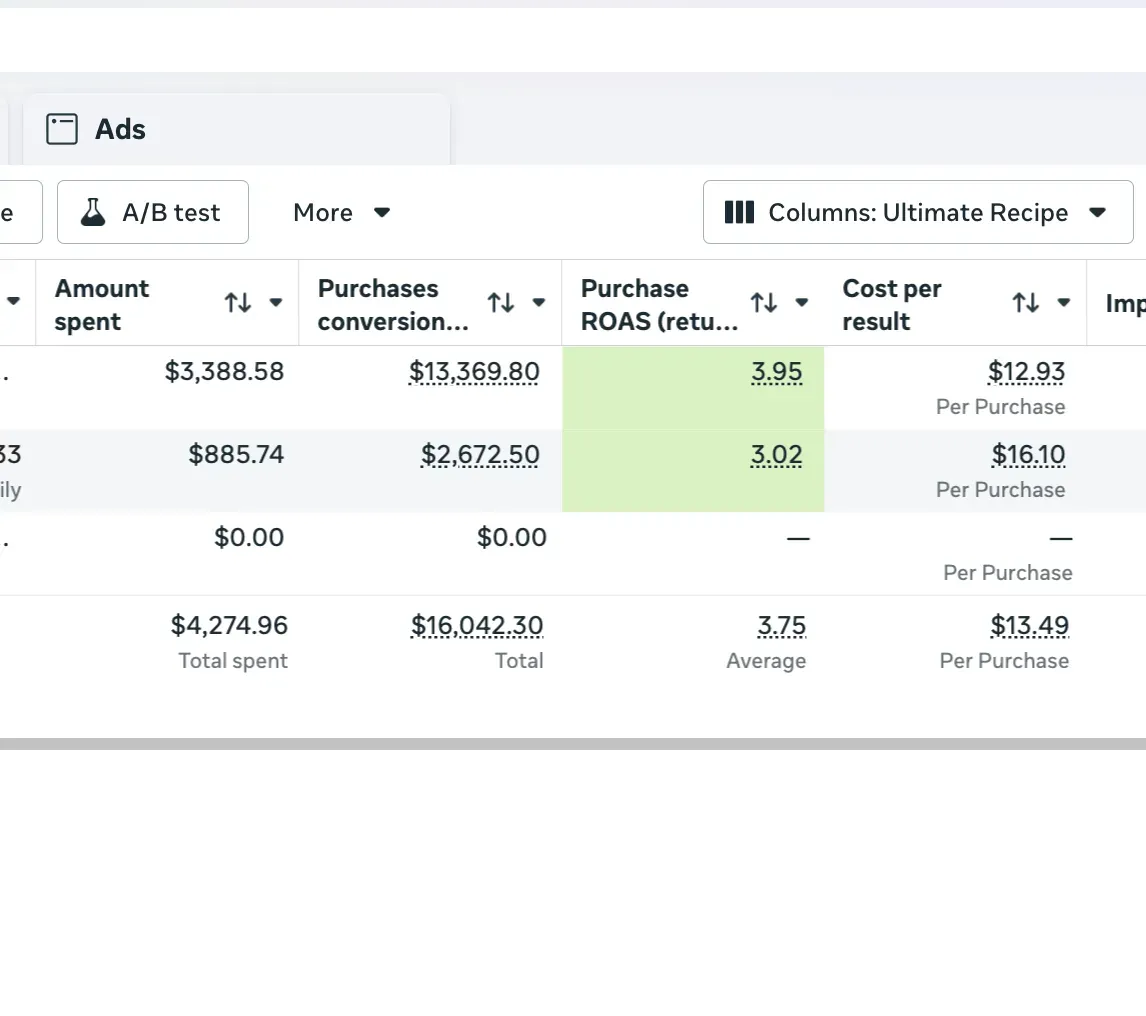Open the Ads tab
This screenshot has height=1016, width=1146.
coord(236,129)
